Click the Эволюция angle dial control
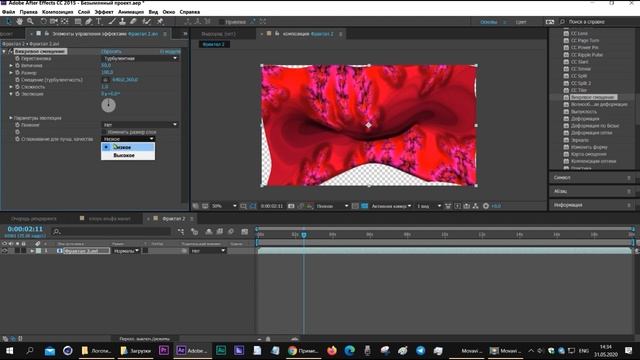This screenshot has width=640, height=360. coord(108,105)
